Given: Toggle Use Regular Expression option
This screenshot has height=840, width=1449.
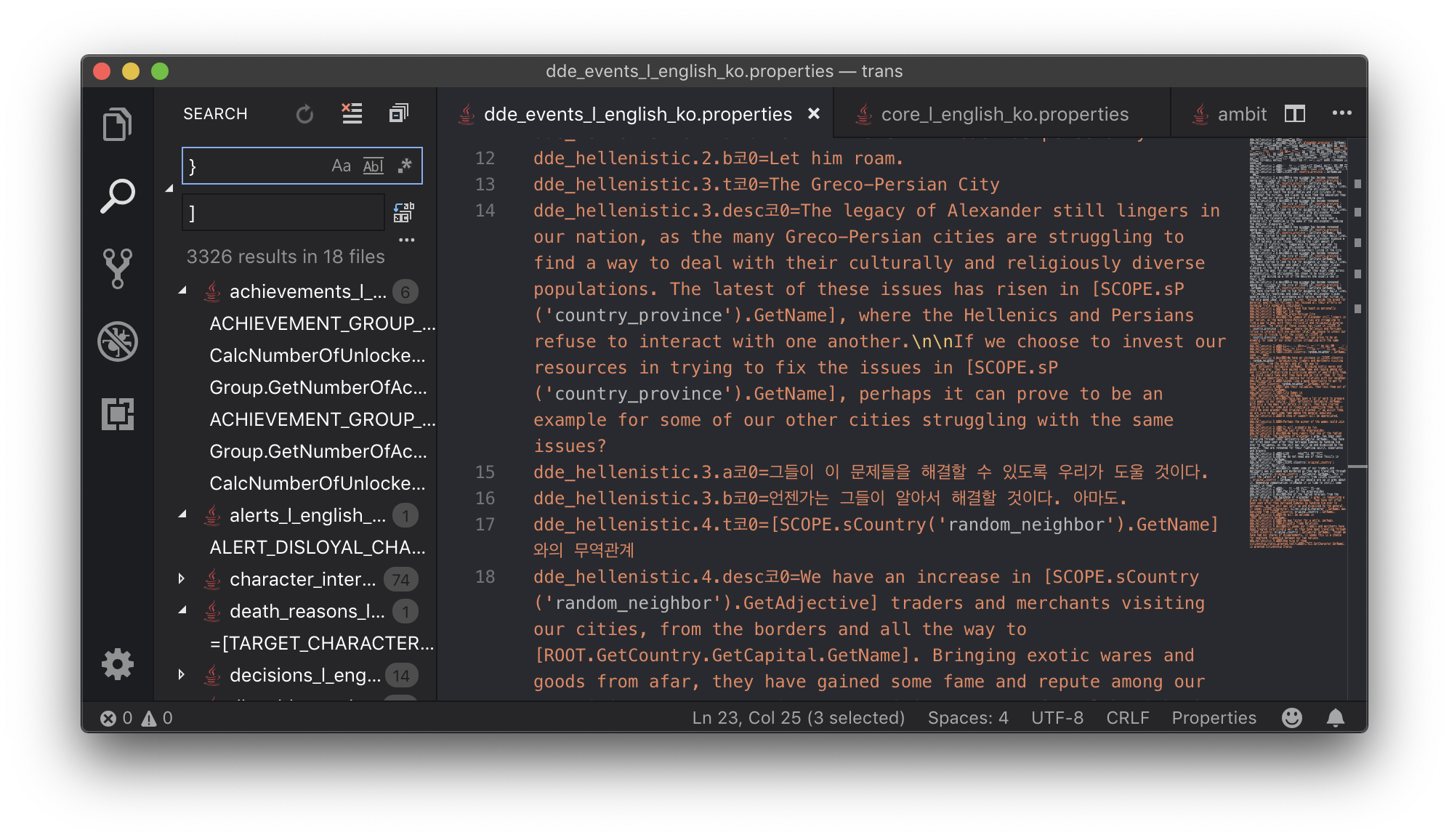Looking at the screenshot, I should (405, 166).
